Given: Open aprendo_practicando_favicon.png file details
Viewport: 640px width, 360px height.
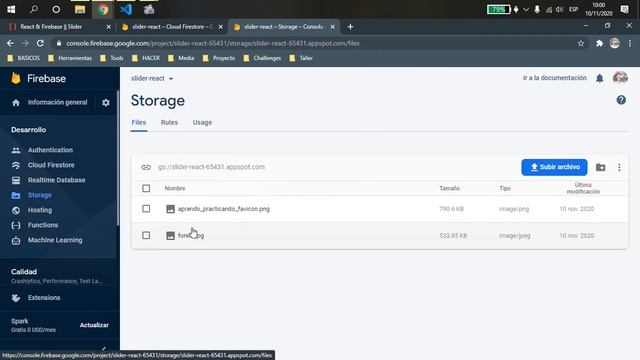Looking at the screenshot, I should click(224, 209).
